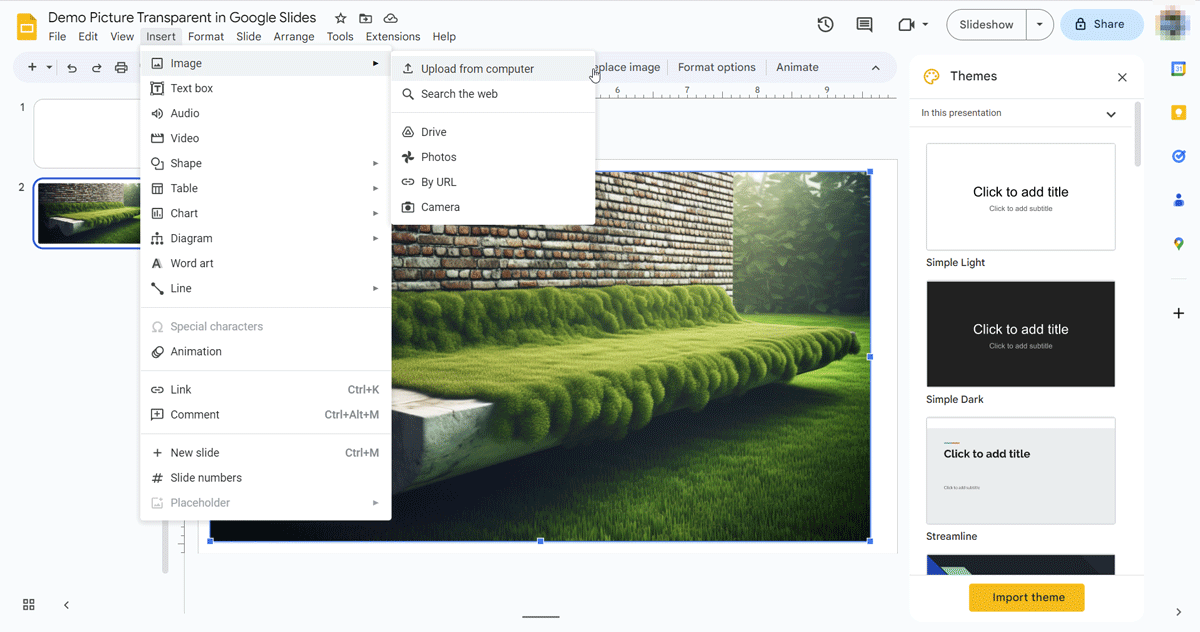This screenshot has width=1200, height=632.
Task: Expand the Slideshow options dropdown arrow
Action: (1040, 25)
